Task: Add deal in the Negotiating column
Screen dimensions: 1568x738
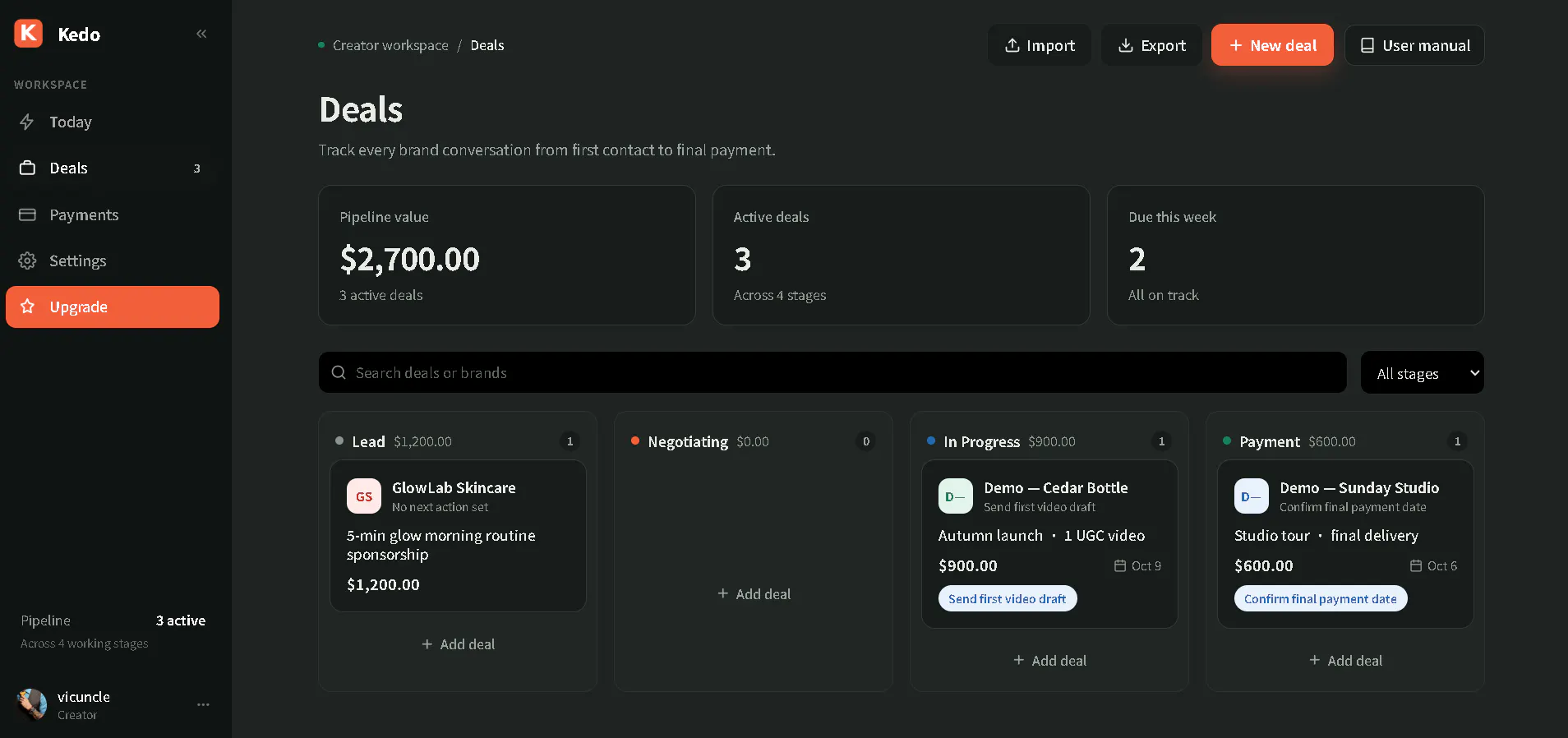Action: coord(754,594)
